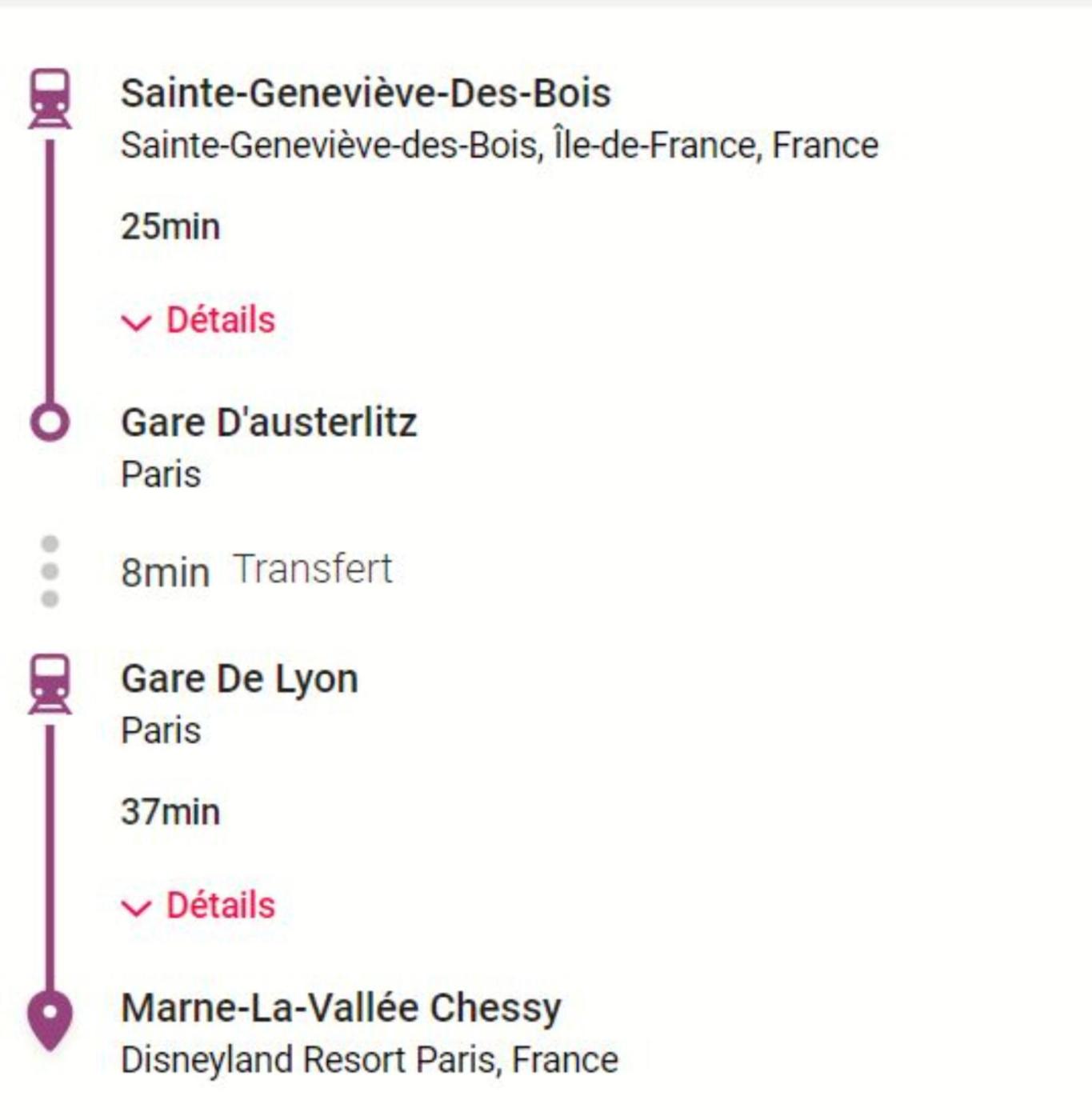Viewport: 1092px width, 1120px height.
Task: Click the 25min duration text
Action: coord(170,226)
